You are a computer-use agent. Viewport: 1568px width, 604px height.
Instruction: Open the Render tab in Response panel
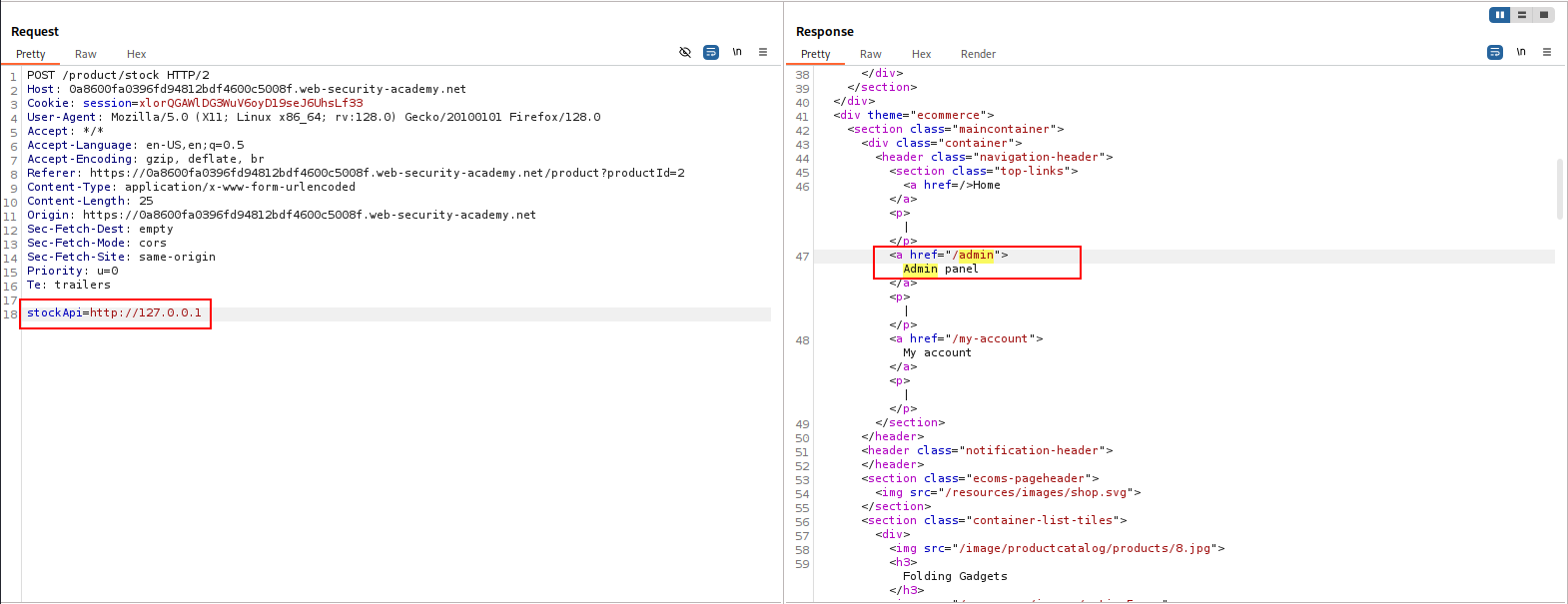[978, 54]
